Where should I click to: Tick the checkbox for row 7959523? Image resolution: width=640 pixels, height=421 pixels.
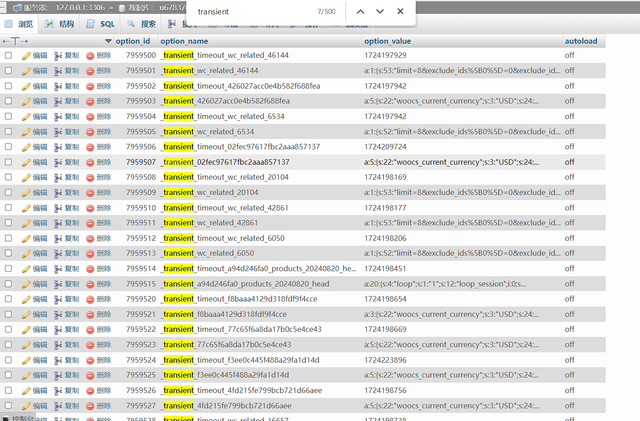(x=8, y=345)
